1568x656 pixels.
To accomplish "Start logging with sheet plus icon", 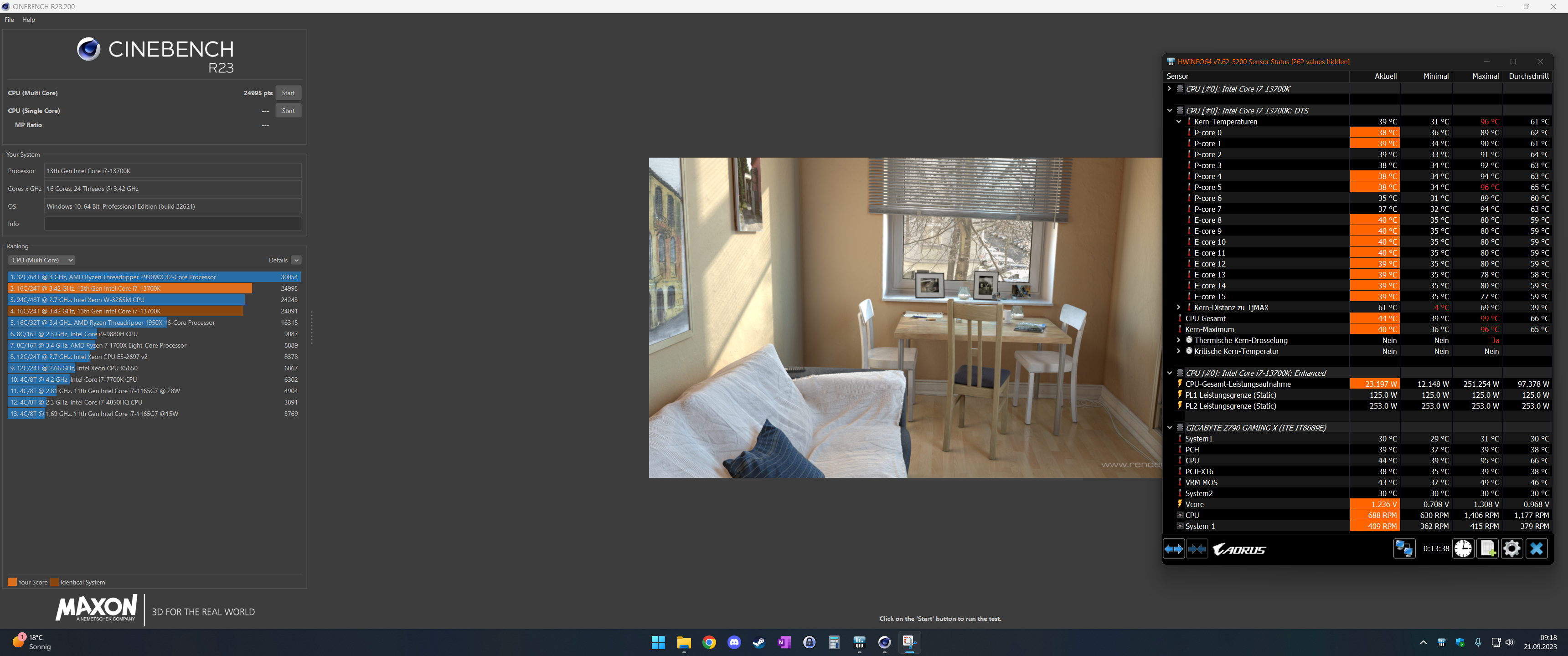I will 1487,549.
